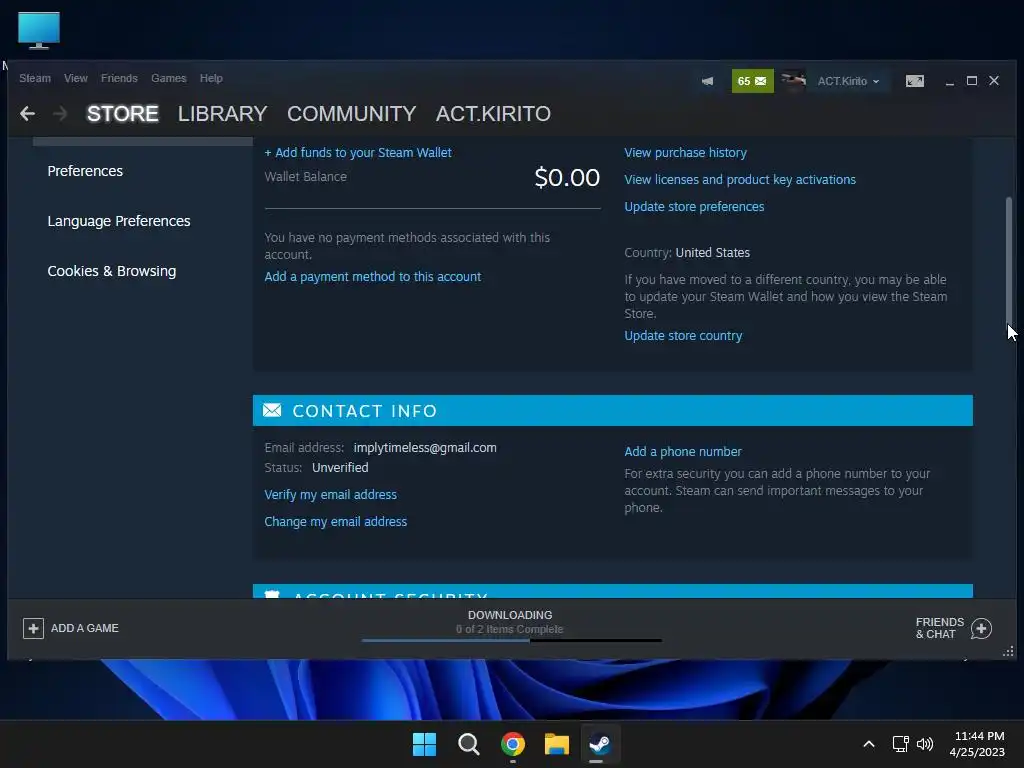Go to the COMMUNITY tab
This screenshot has height=768, width=1024.
tap(351, 114)
